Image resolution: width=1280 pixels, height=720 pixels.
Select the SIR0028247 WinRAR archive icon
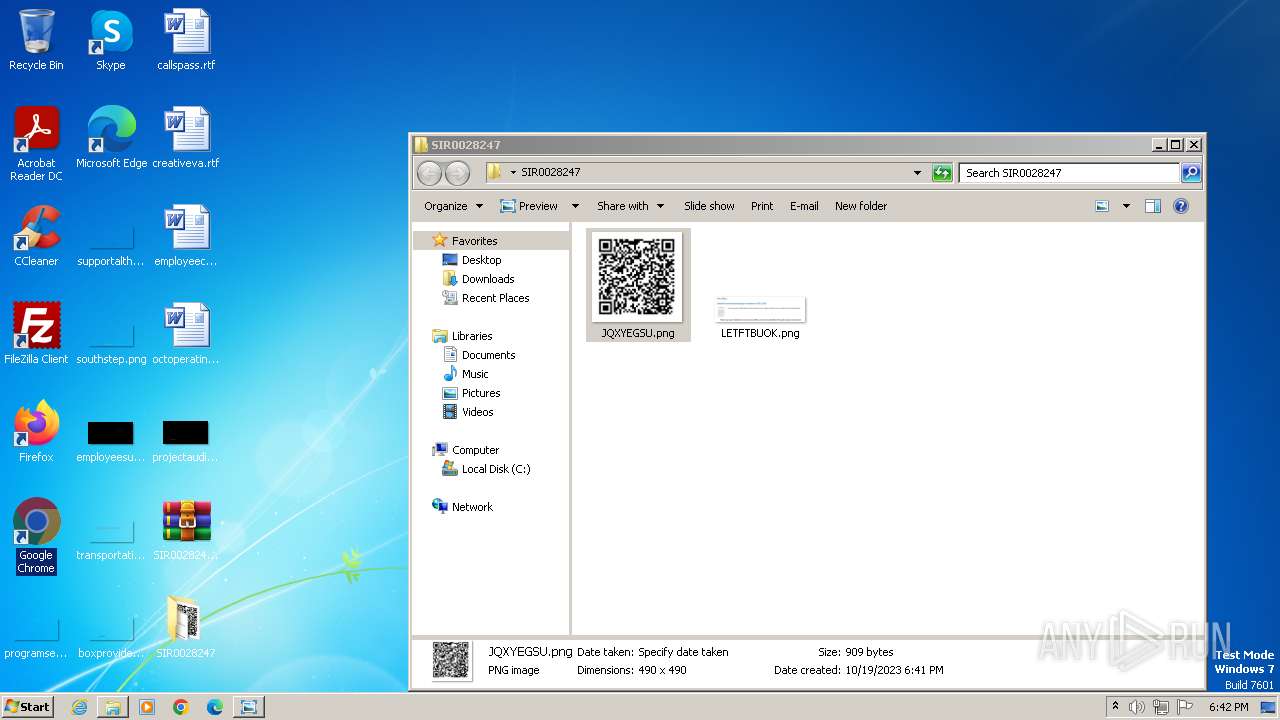click(x=186, y=529)
